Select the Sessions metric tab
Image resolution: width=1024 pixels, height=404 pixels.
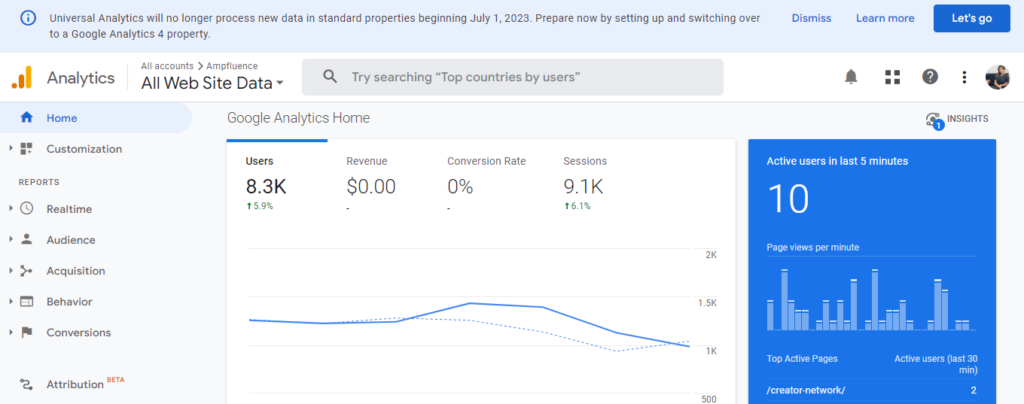tap(585, 185)
